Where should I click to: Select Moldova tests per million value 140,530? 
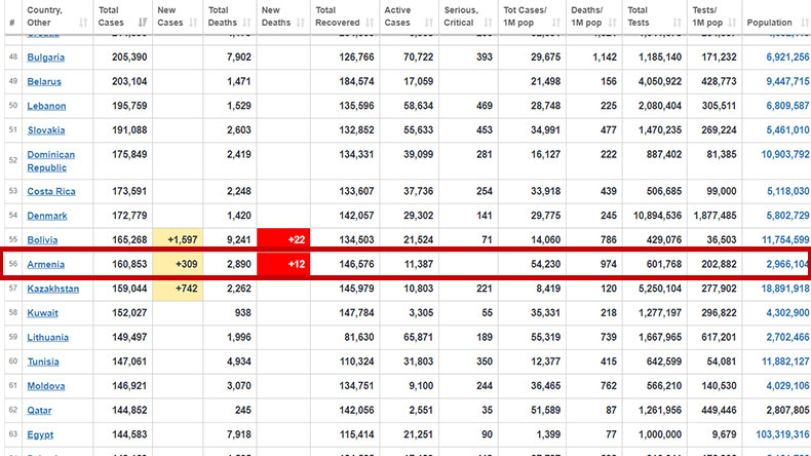coord(719,385)
